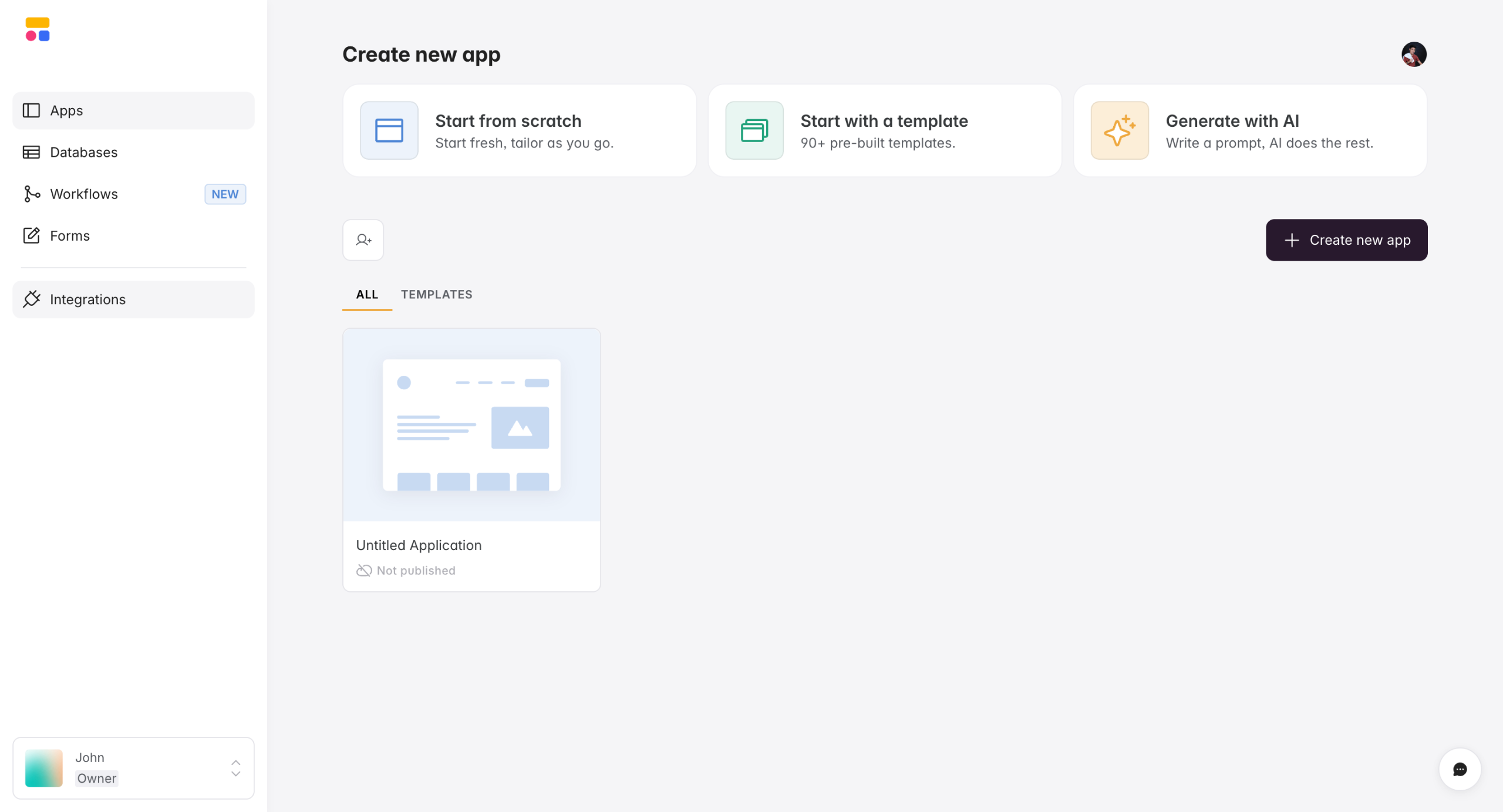
Task: Open the Integrations plug icon
Action: (x=31, y=299)
